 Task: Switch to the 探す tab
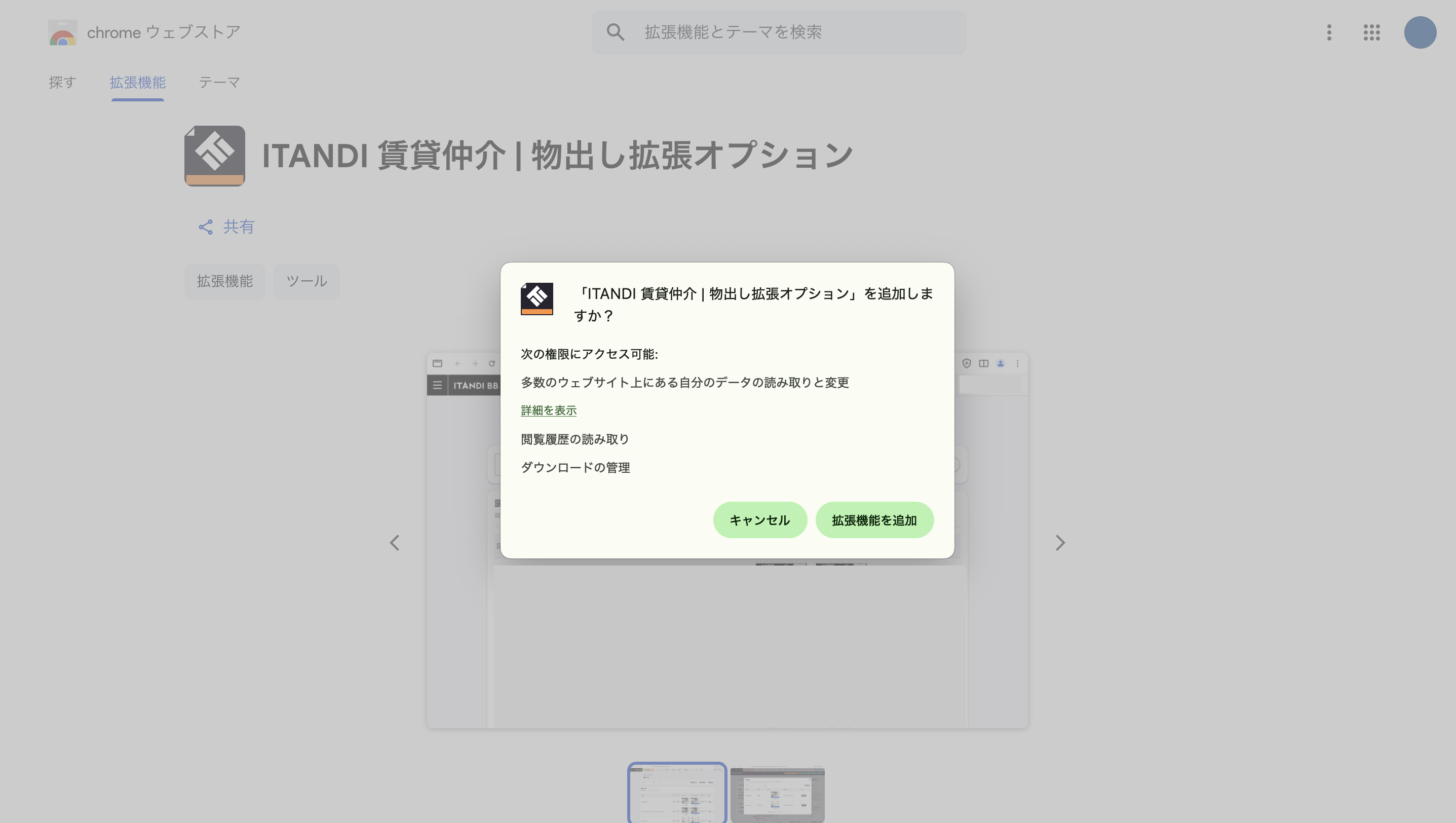click(x=62, y=83)
